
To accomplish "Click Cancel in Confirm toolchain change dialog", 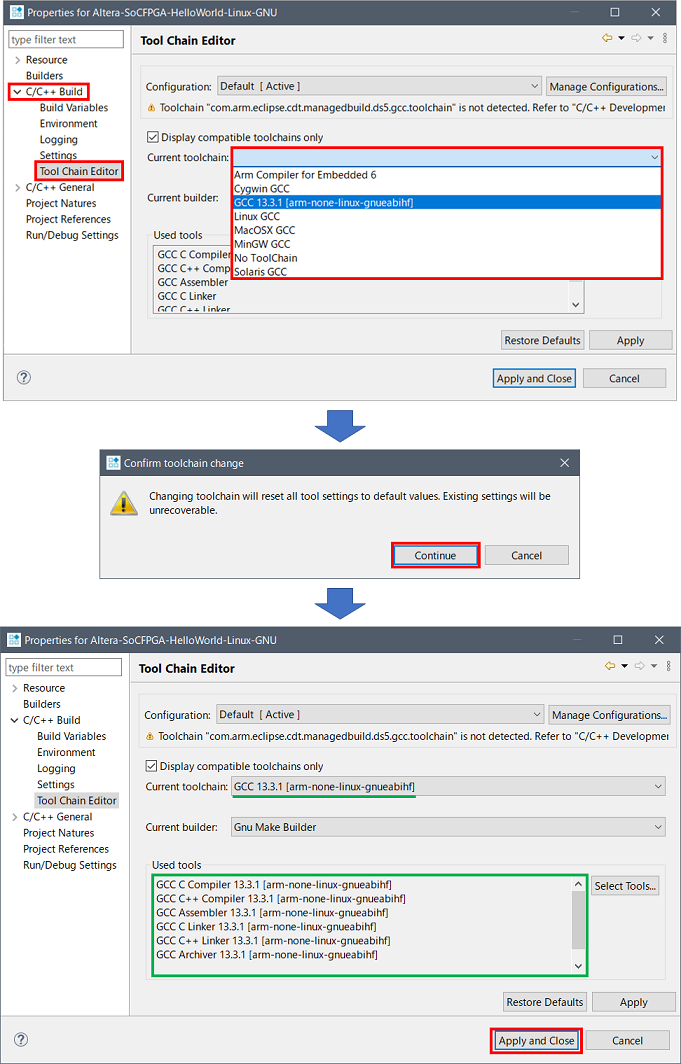I will 526,555.
